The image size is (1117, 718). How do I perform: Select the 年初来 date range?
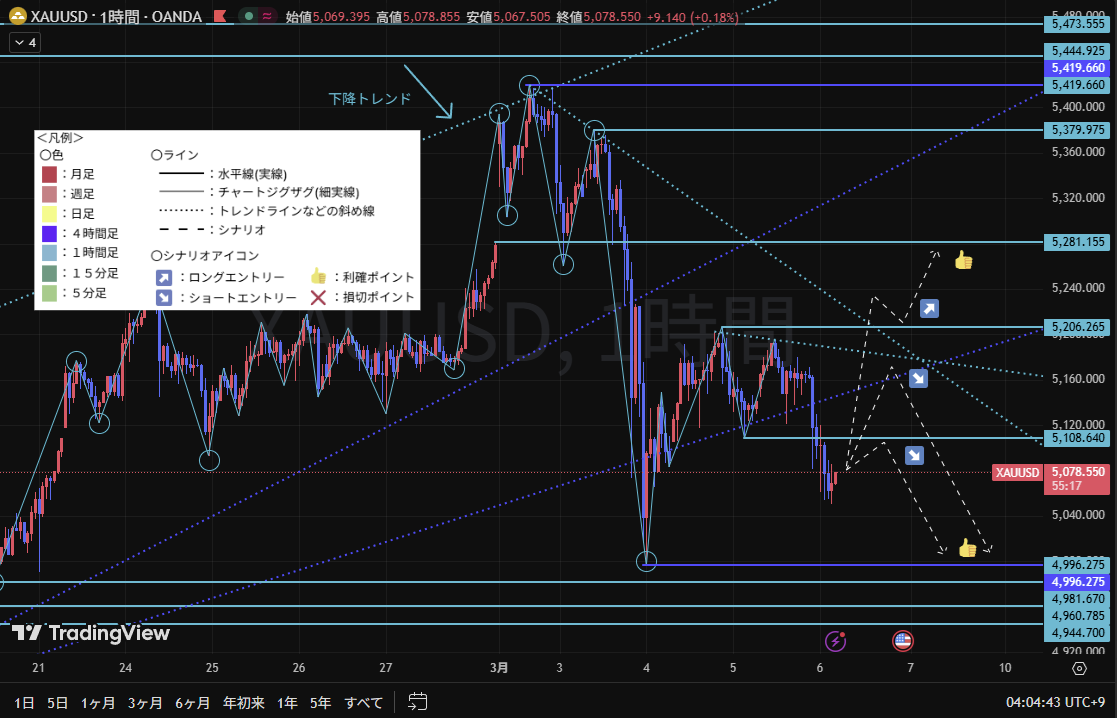coord(243,702)
